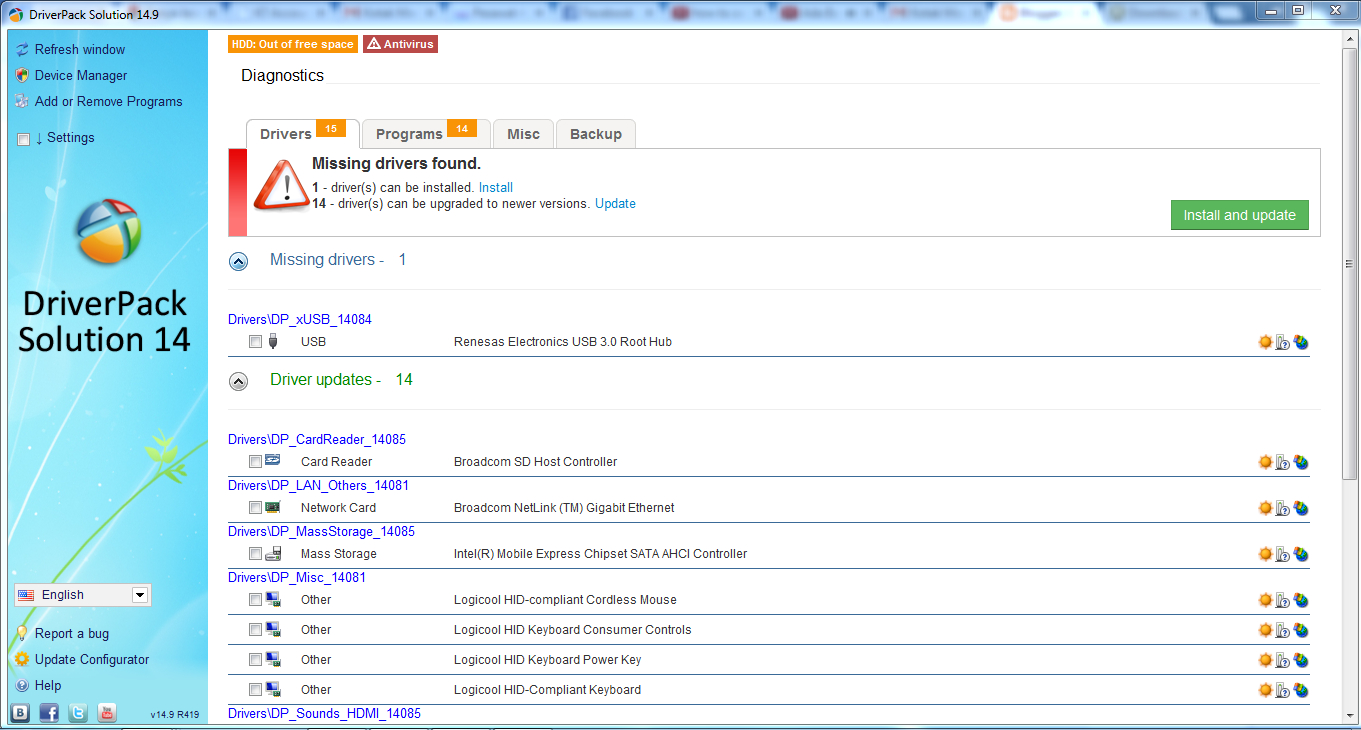The image size is (1361, 730).
Task: Click the question-mark info icon in the Intel SATA AHCI row
Action: point(1283,554)
